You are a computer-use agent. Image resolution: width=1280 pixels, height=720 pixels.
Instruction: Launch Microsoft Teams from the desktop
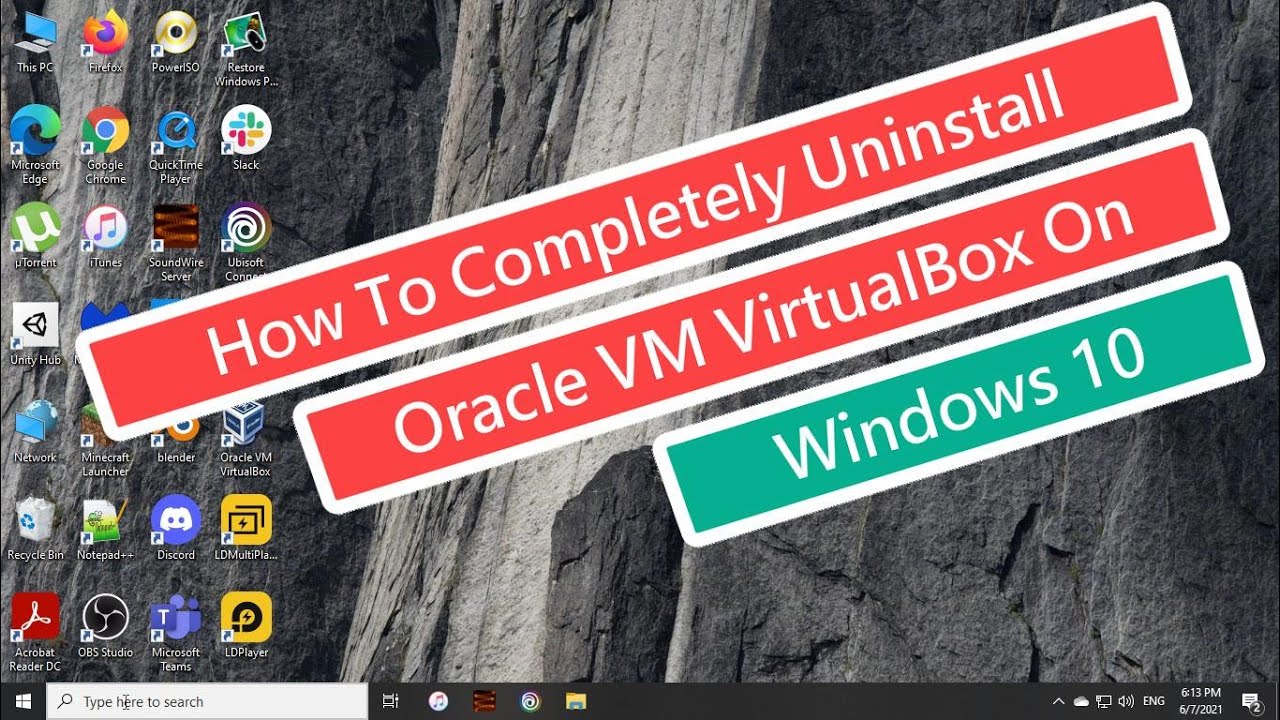175,632
